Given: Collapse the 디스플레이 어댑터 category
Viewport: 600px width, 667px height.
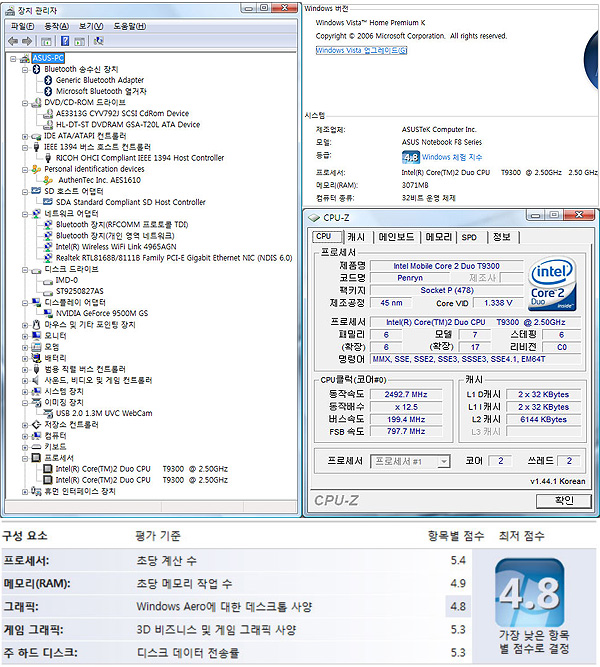Looking at the screenshot, I should [x=25, y=303].
